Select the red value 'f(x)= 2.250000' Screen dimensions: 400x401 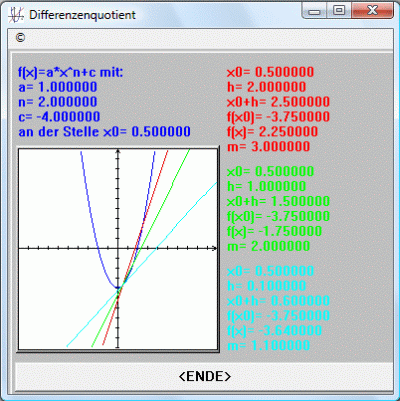click(x=272, y=132)
